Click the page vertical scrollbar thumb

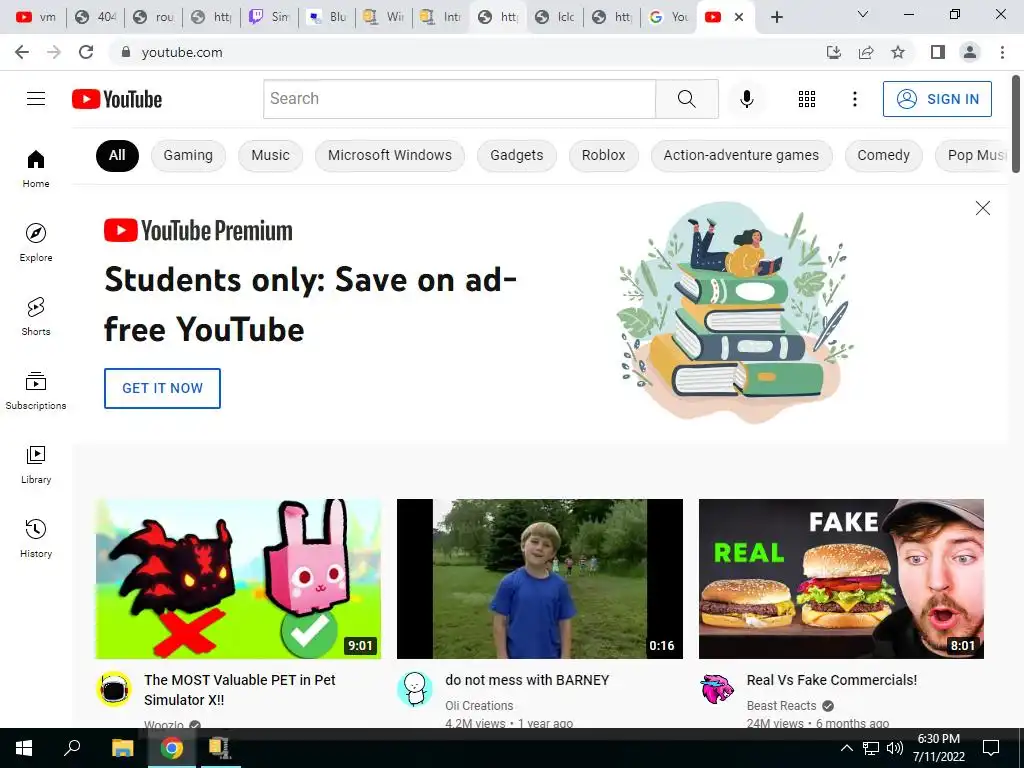tap(1016, 124)
